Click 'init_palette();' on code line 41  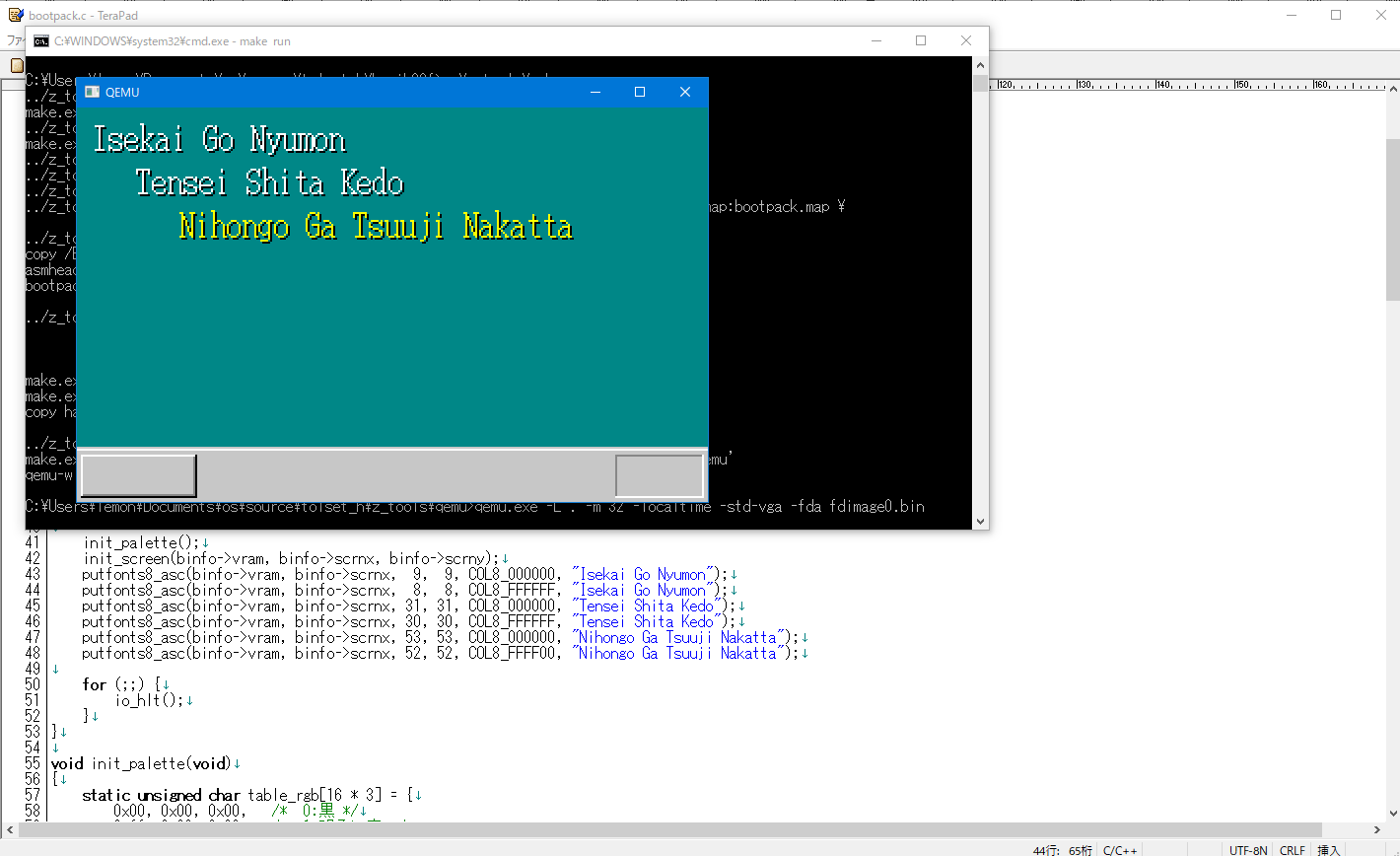pyautogui.click(x=141, y=542)
